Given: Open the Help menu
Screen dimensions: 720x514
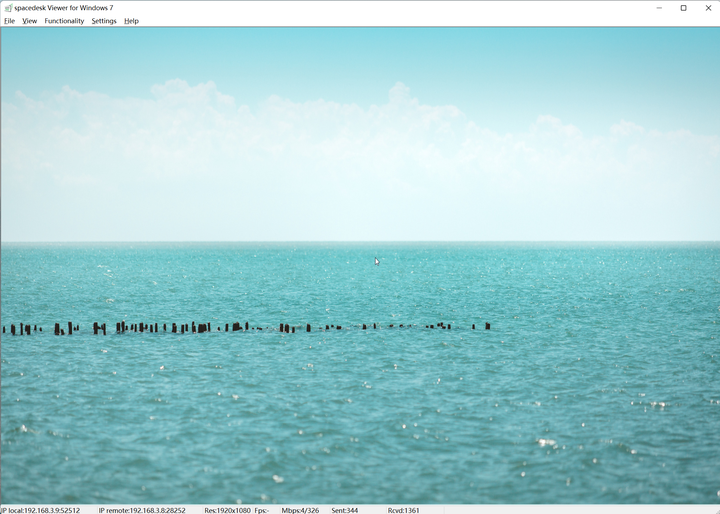Looking at the screenshot, I should (x=131, y=21).
